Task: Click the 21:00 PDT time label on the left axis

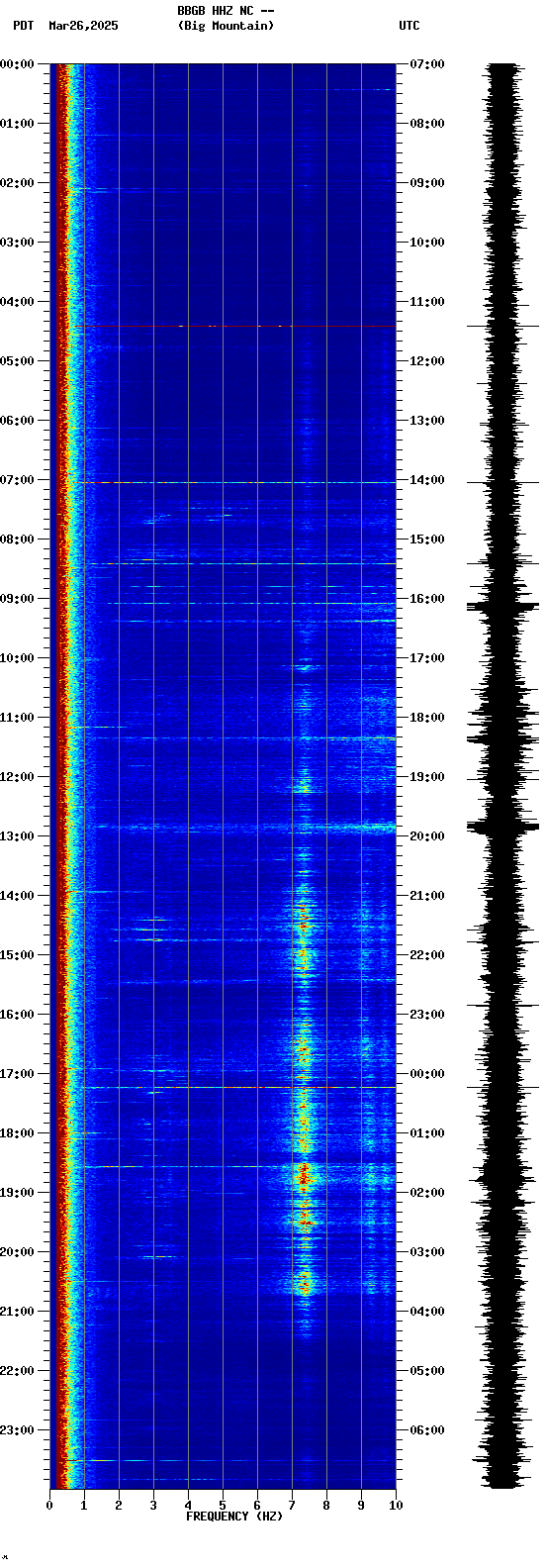Action: click(17, 1312)
